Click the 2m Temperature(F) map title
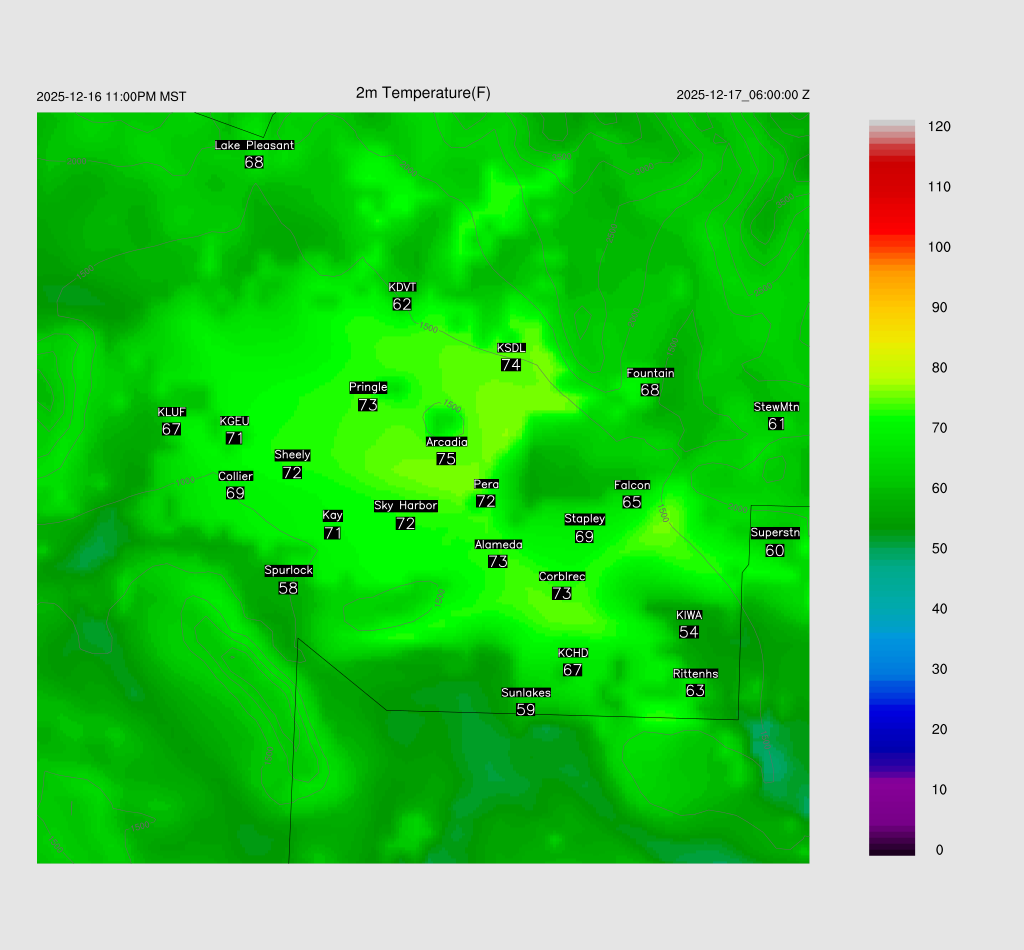1024x950 pixels. [423, 93]
